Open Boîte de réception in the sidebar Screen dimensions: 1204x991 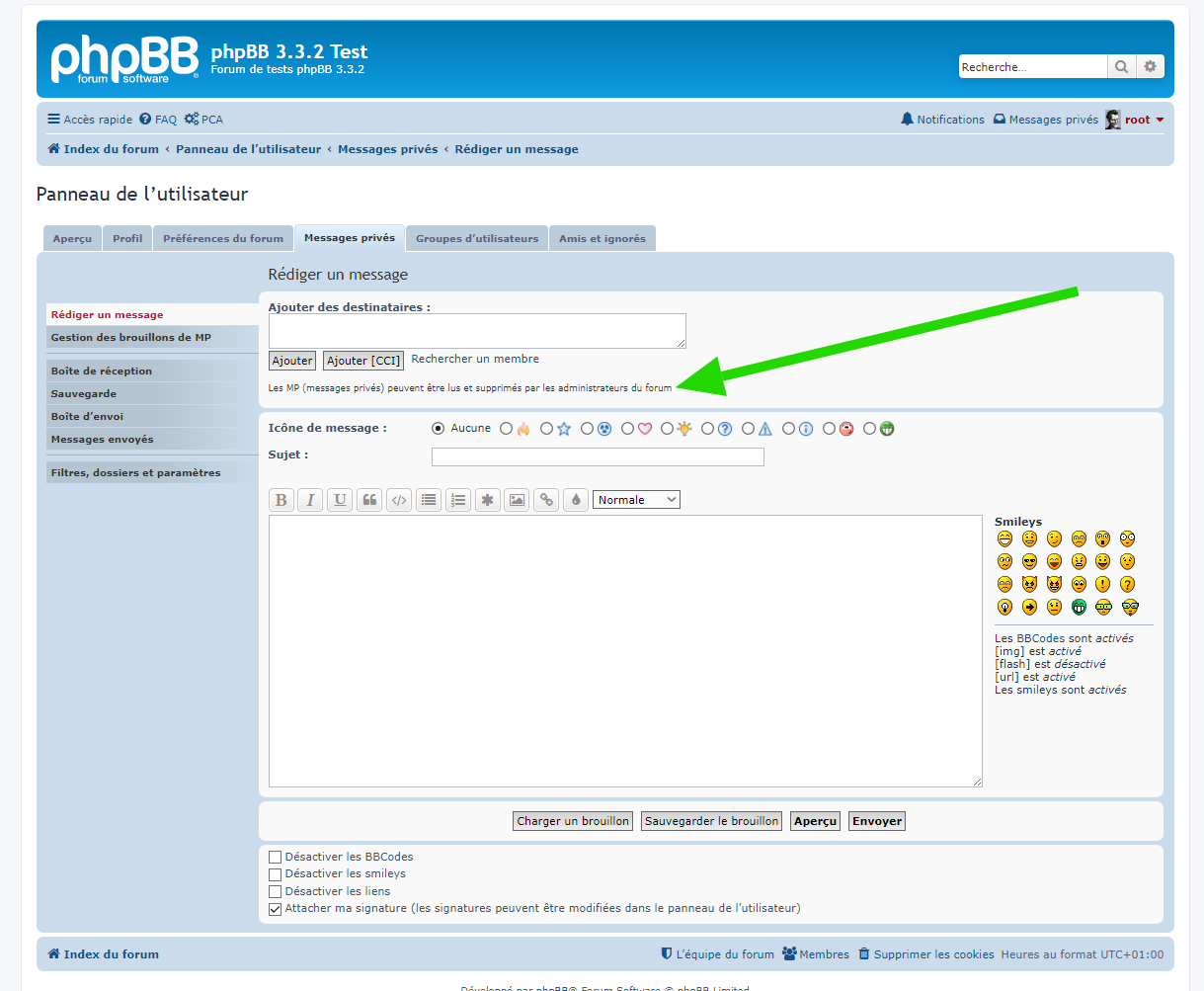click(x=102, y=372)
